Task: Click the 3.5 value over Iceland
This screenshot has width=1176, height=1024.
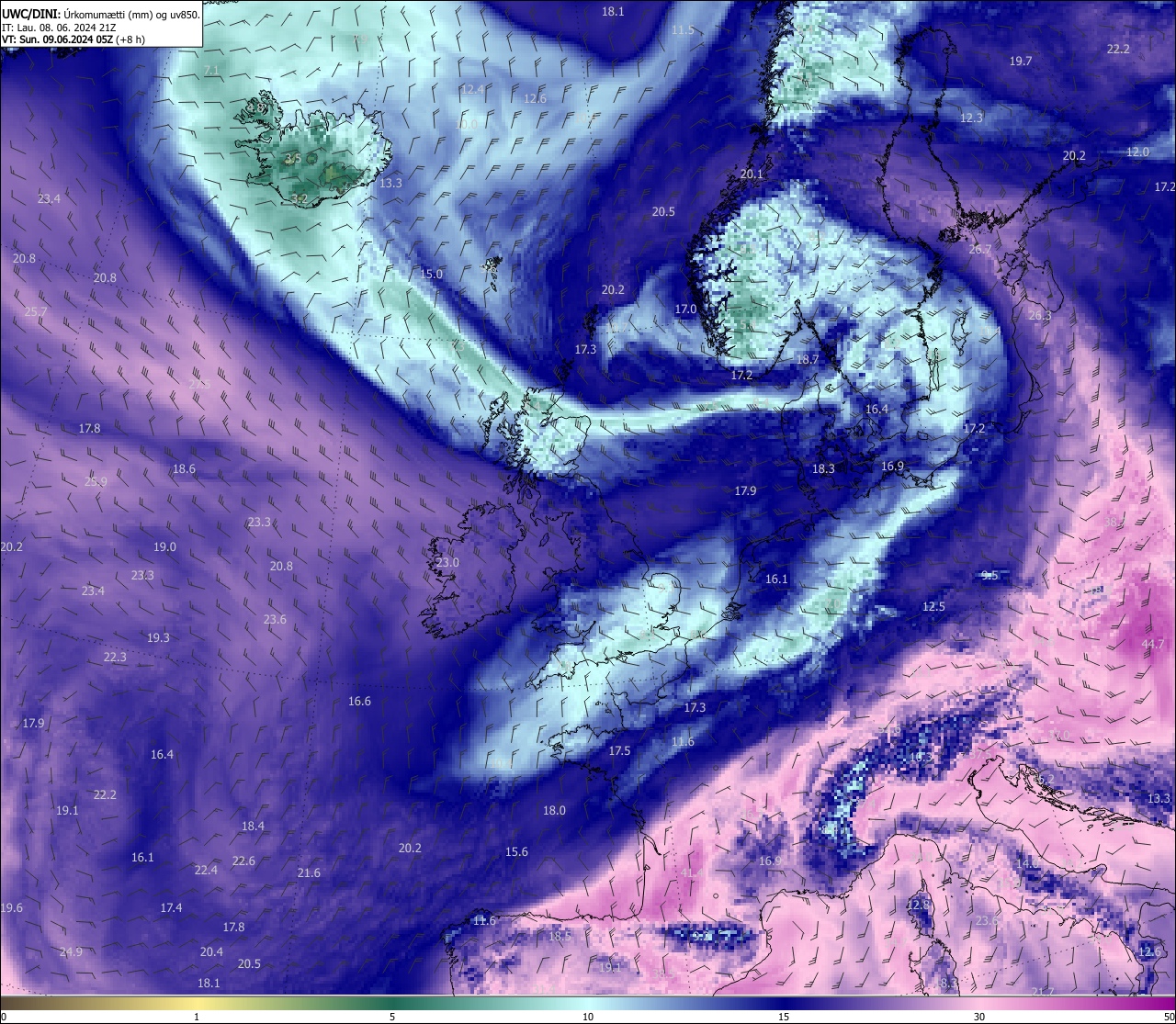Action: pos(293,158)
